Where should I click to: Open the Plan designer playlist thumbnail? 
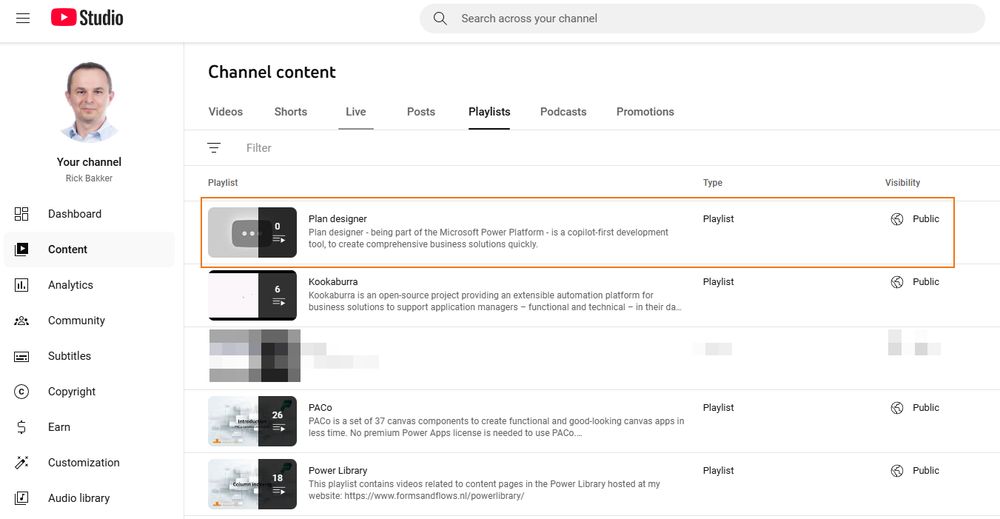(x=253, y=232)
